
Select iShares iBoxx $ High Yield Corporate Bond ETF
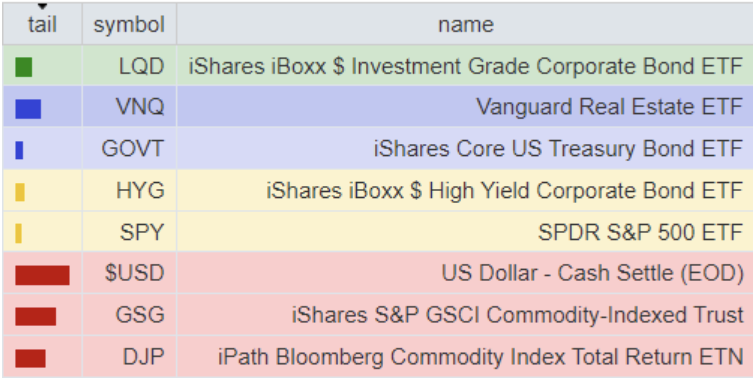tap(505, 191)
